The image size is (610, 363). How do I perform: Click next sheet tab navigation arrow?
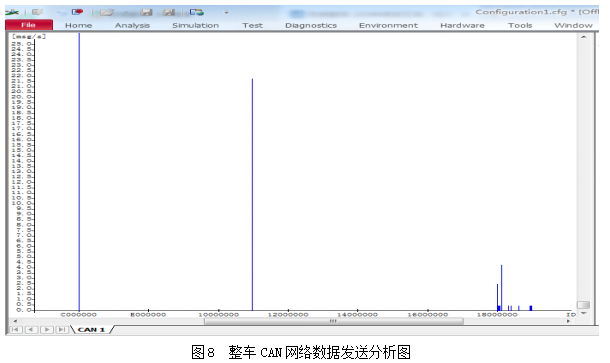[46, 330]
